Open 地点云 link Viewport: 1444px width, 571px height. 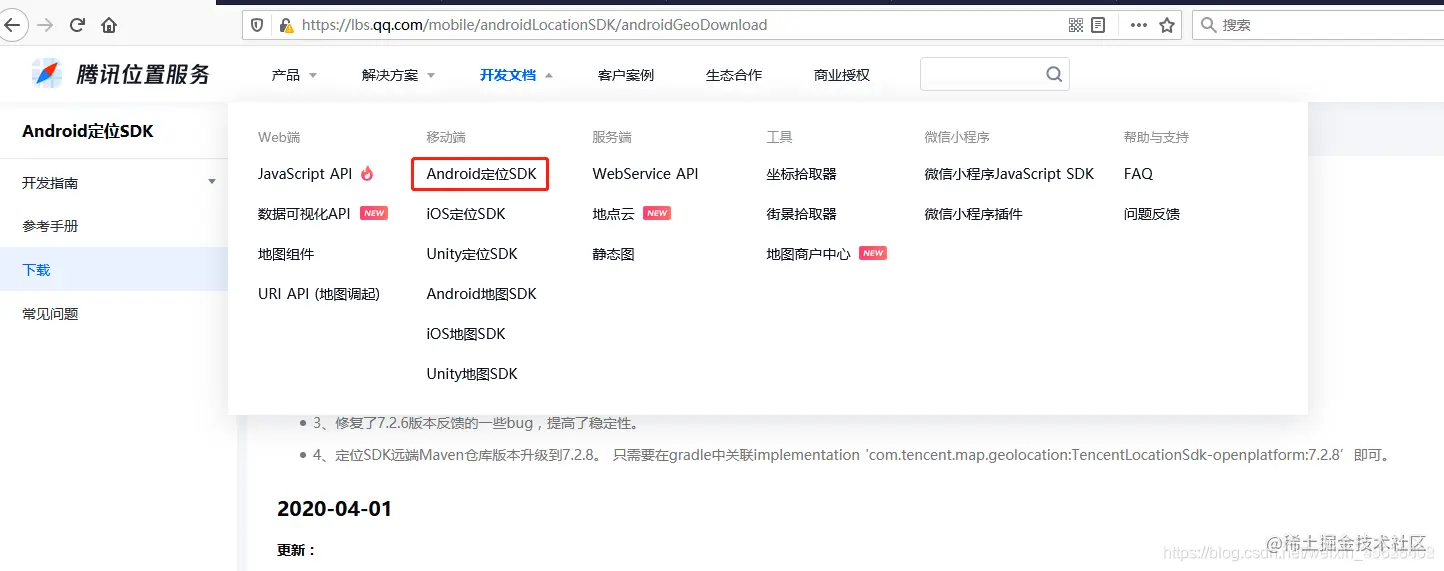pos(613,214)
